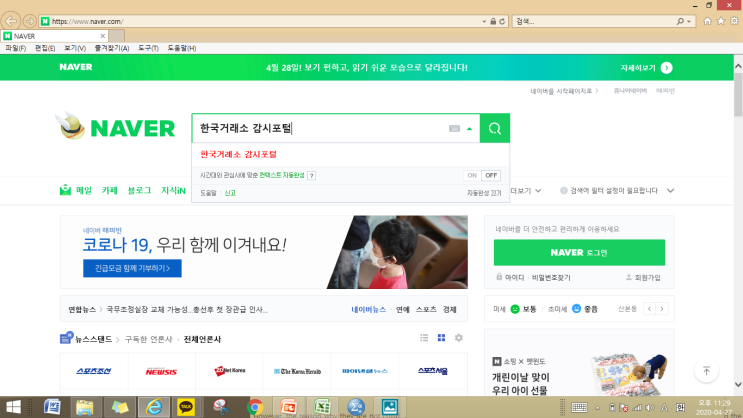Image resolution: width=743 pixels, height=418 pixels.
Task: Click the scroll-to-top arrow button
Action: click(x=706, y=371)
